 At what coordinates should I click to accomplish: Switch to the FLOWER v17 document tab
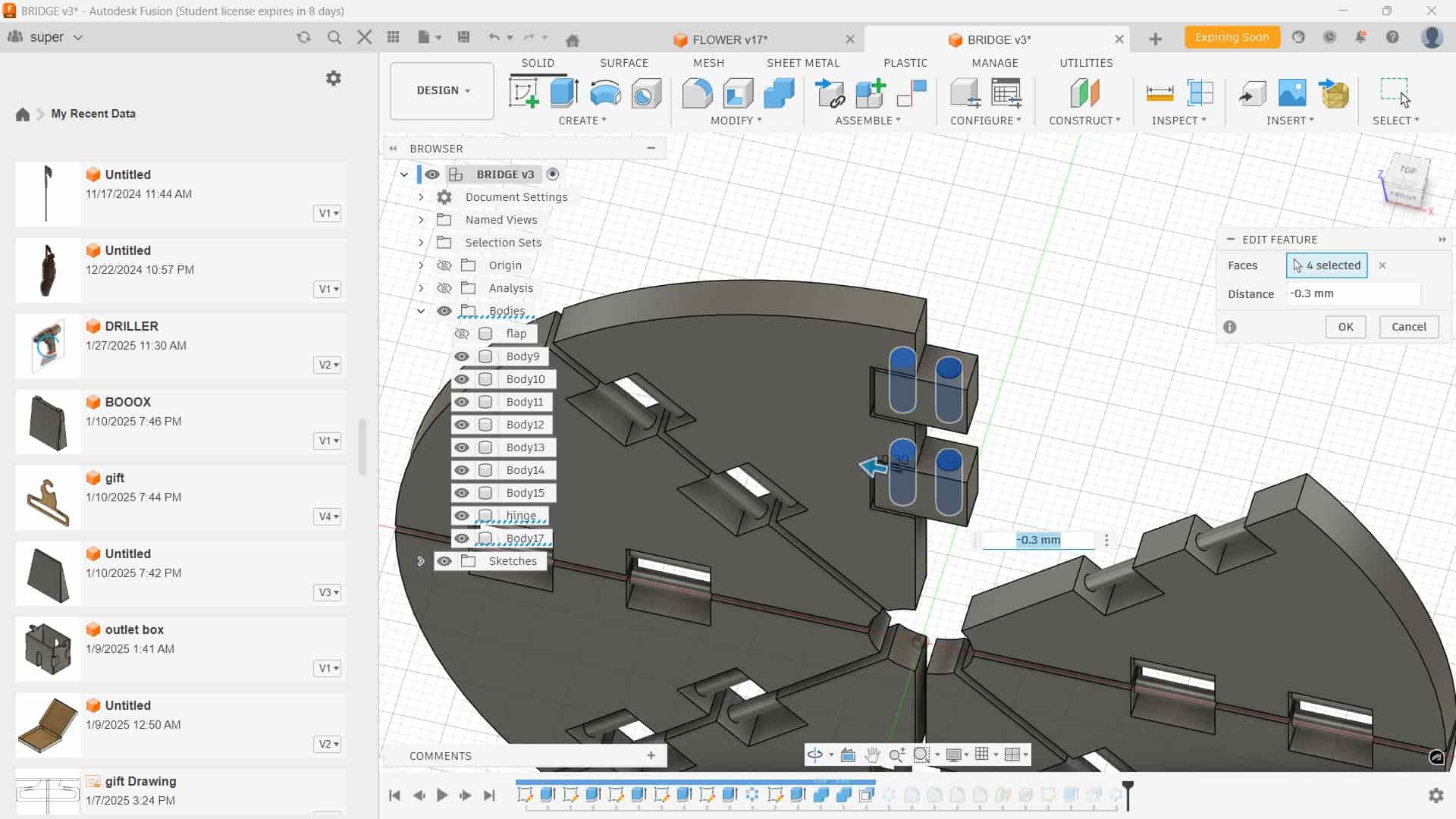point(729,39)
